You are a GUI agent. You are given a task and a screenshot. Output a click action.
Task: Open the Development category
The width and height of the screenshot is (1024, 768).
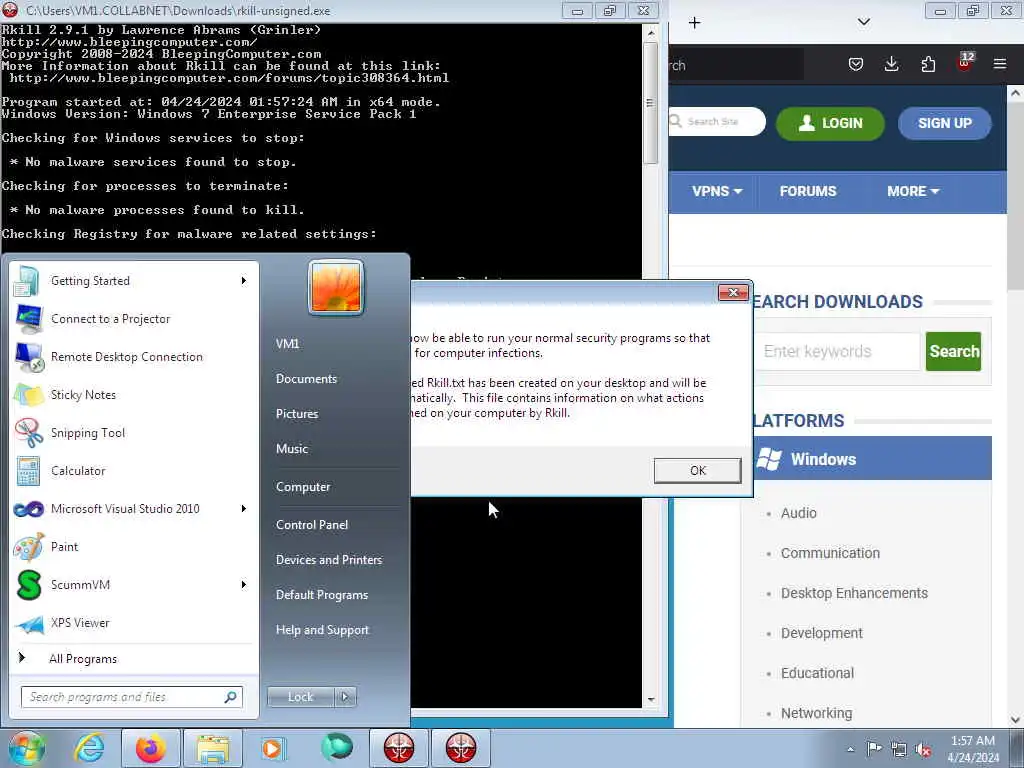pos(822,633)
